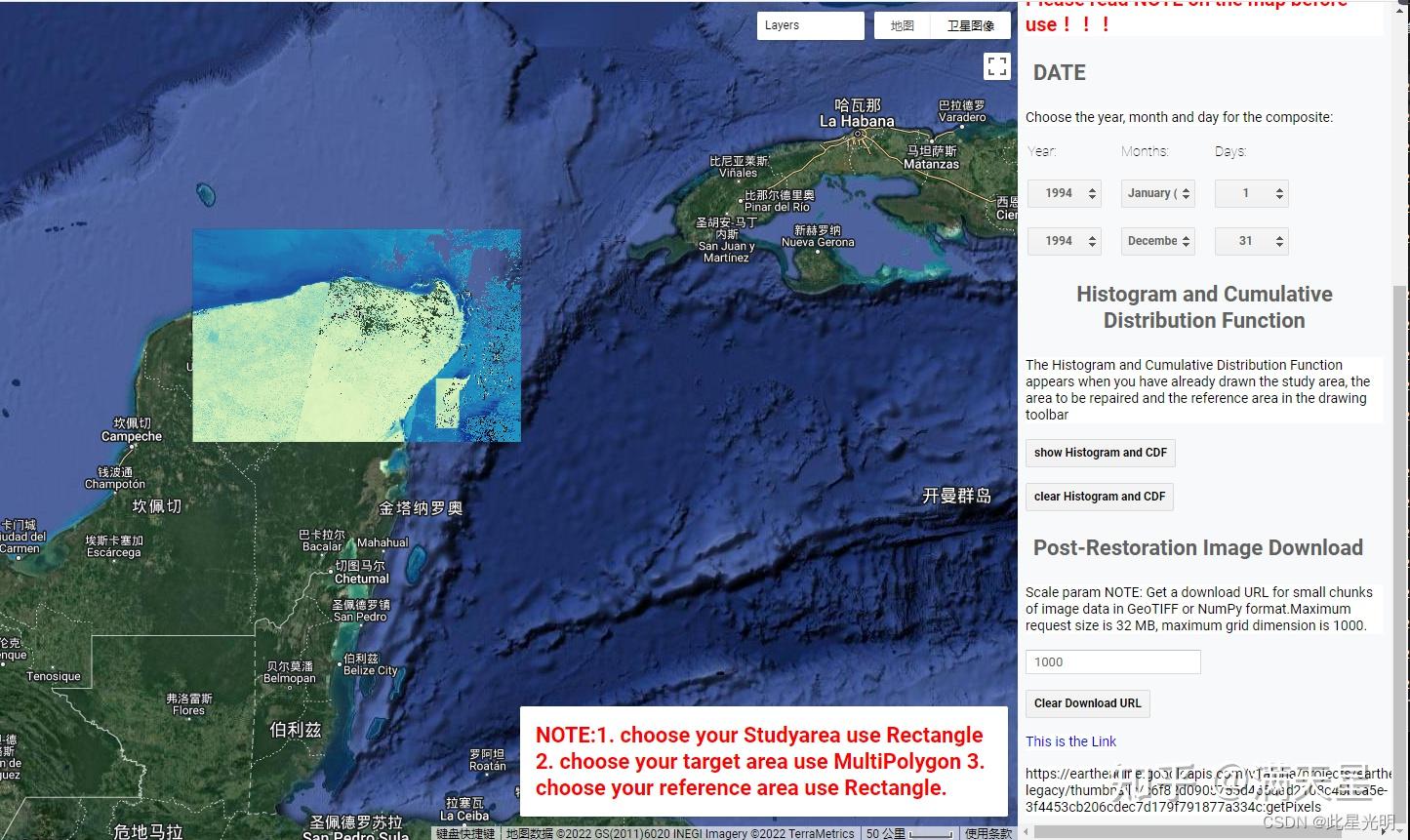Open 使用条款 terms of use link
Screen dimensions: 1410x840
coord(987,833)
